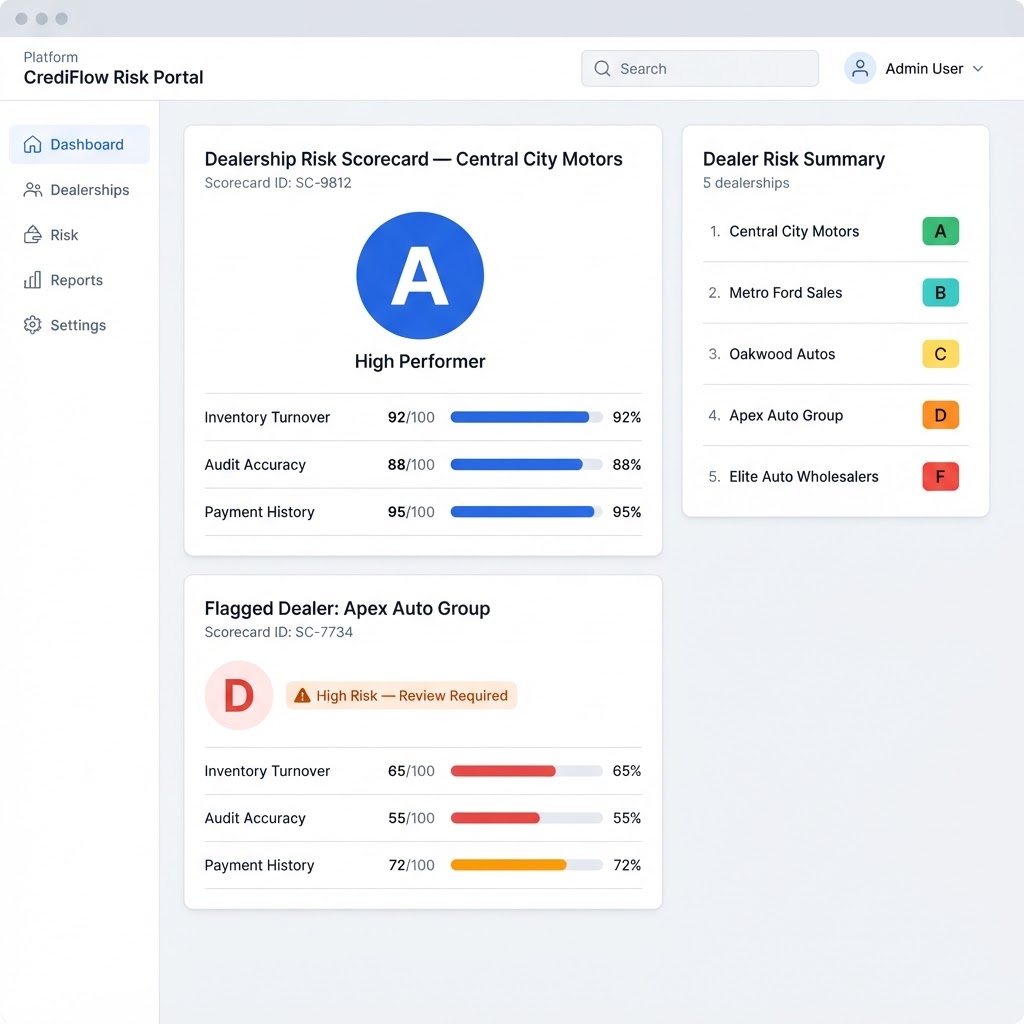Go to Dealerships in the sidebar
The height and width of the screenshot is (1024, 1024).
tap(79, 190)
